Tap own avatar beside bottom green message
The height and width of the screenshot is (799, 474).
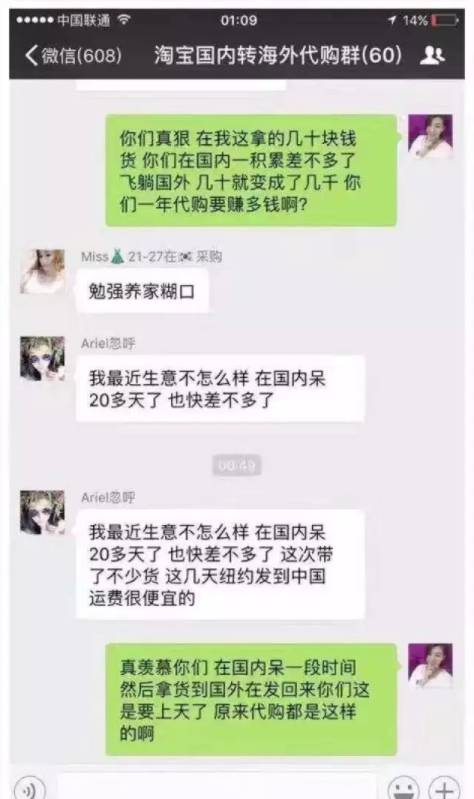430,665
